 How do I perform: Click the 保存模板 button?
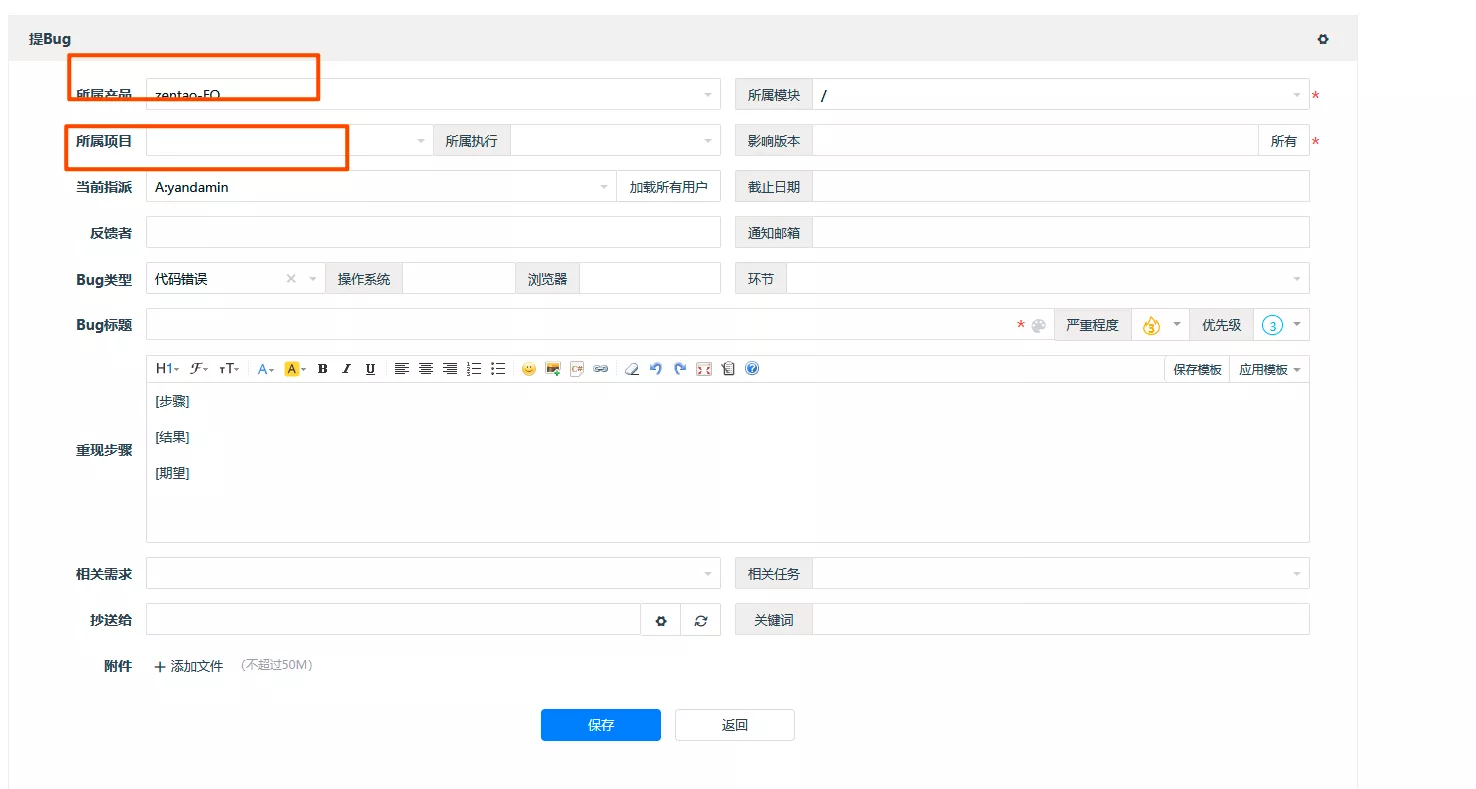coord(1197,369)
